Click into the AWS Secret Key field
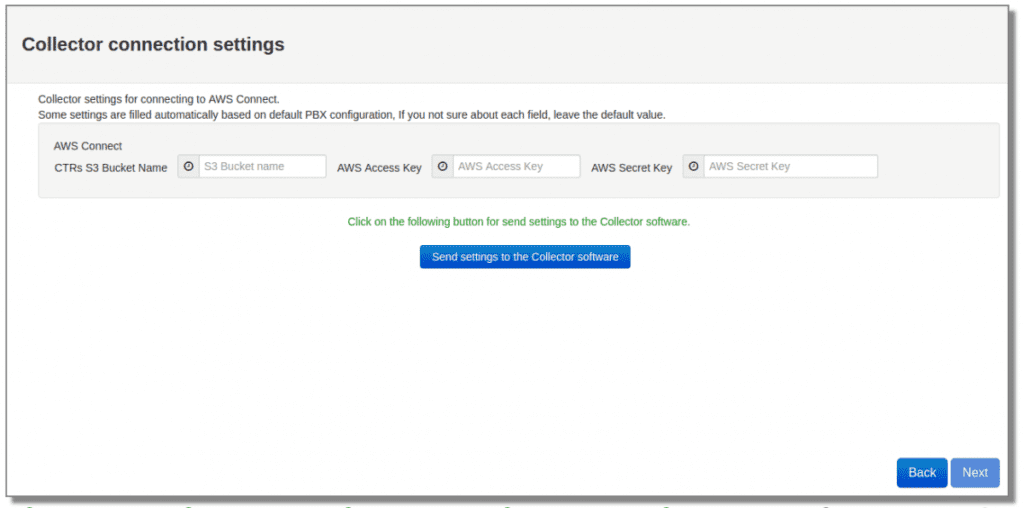The width and height of the screenshot is (1024, 508). pyautogui.click(x=790, y=167)
